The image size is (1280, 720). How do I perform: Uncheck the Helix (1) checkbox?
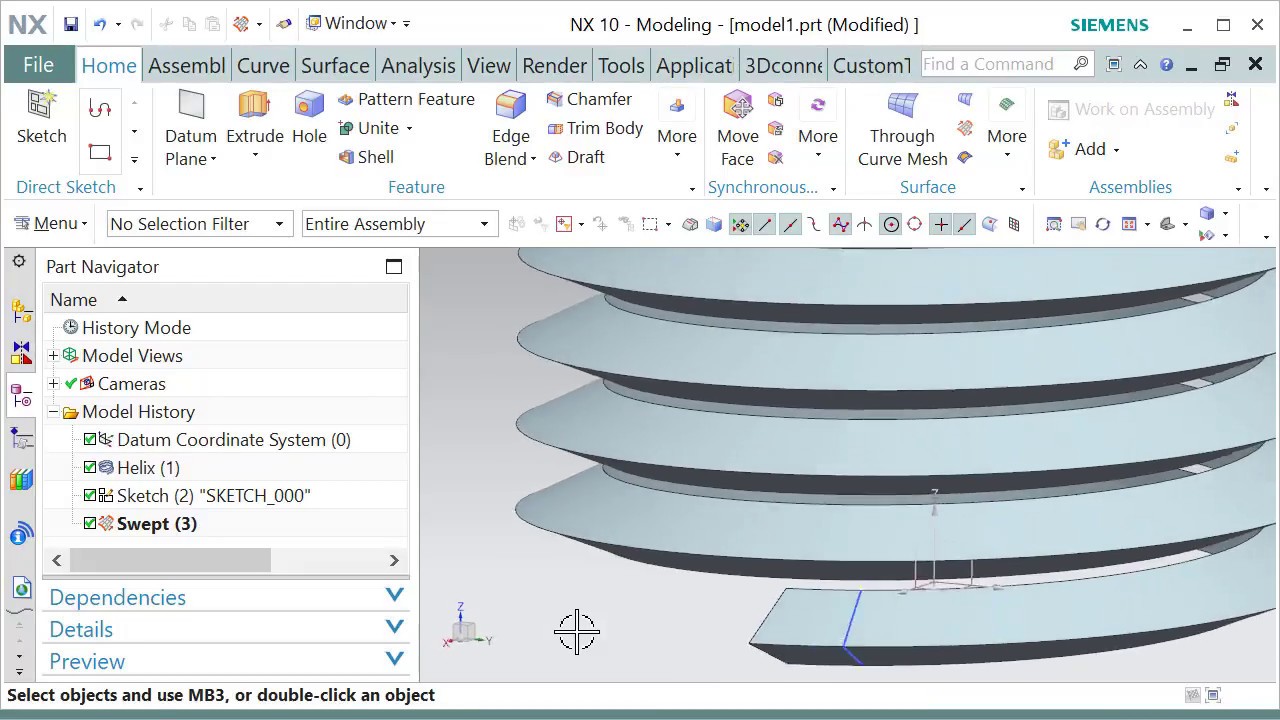point(90,468)
